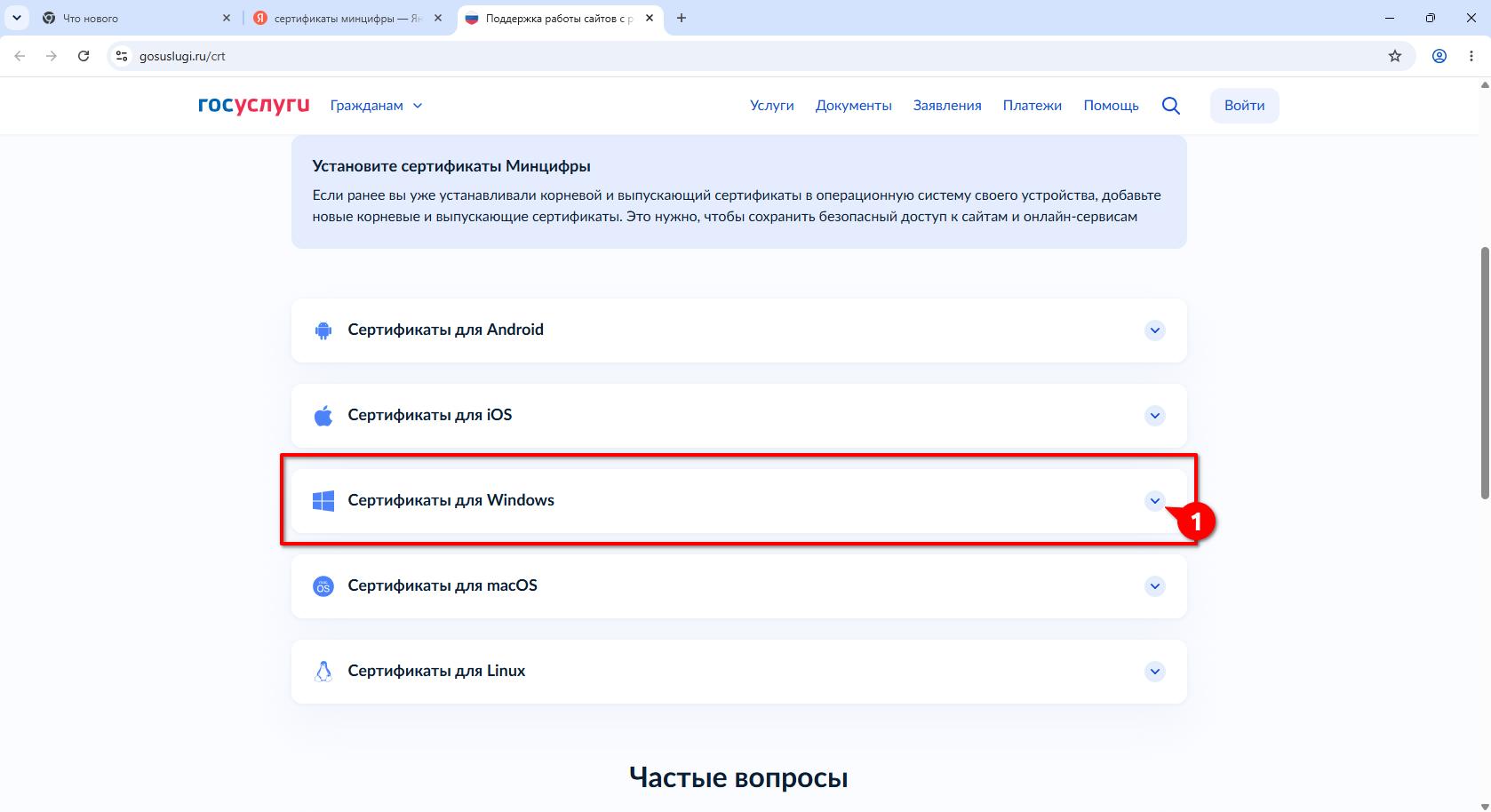Restore down the browser window
The width and height of the screenshot is (1491, 812).
(1431, 18)
